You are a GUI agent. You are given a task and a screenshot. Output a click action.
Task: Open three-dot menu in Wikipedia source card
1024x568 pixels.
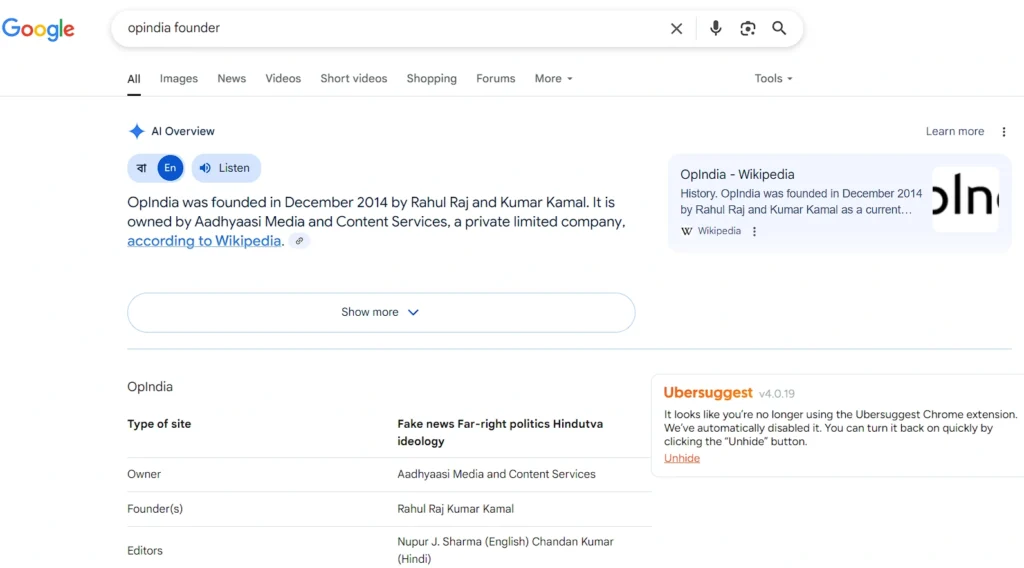pos(754,231)
